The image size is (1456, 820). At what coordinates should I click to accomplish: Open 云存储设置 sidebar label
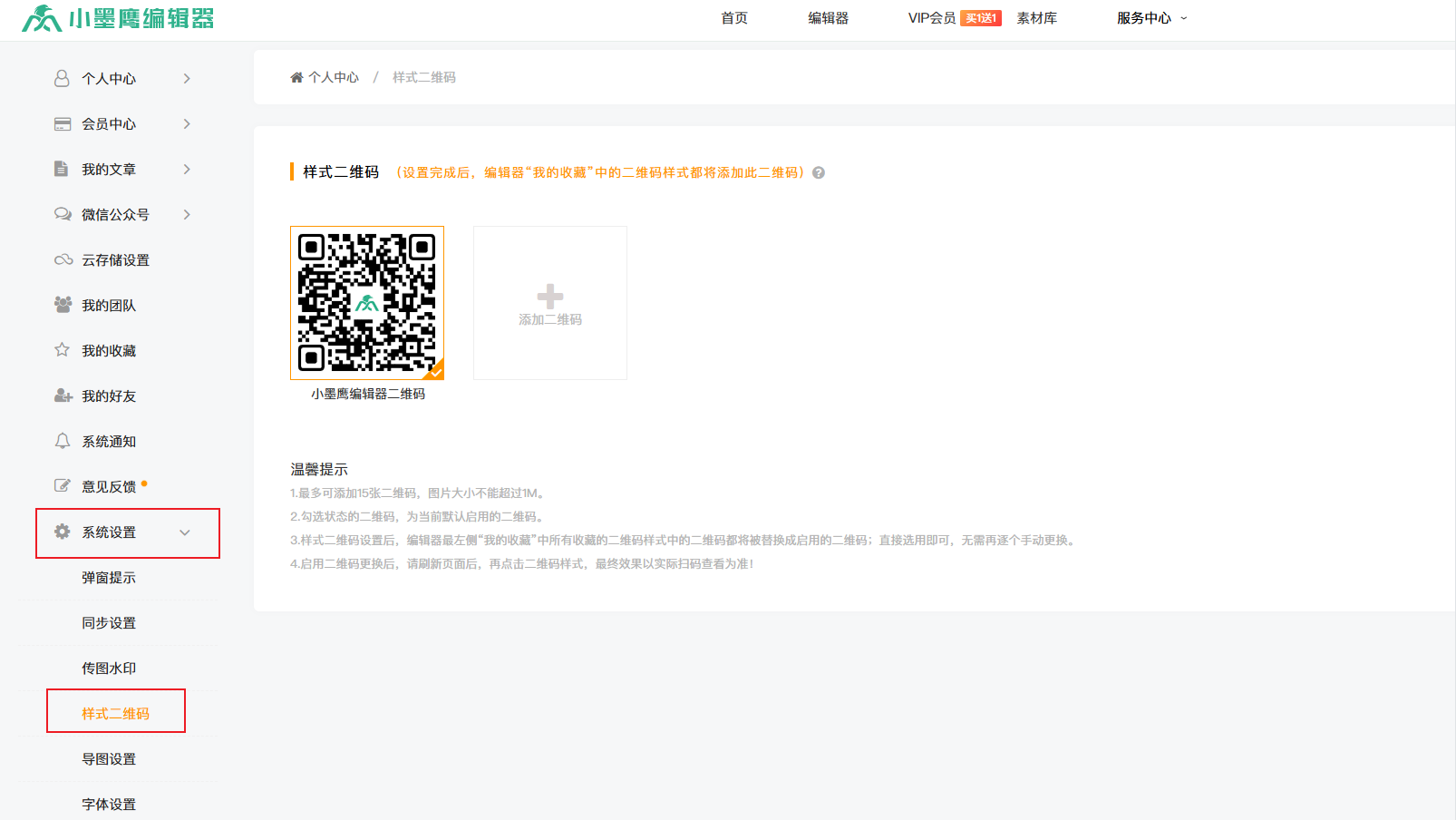(116, 260)
